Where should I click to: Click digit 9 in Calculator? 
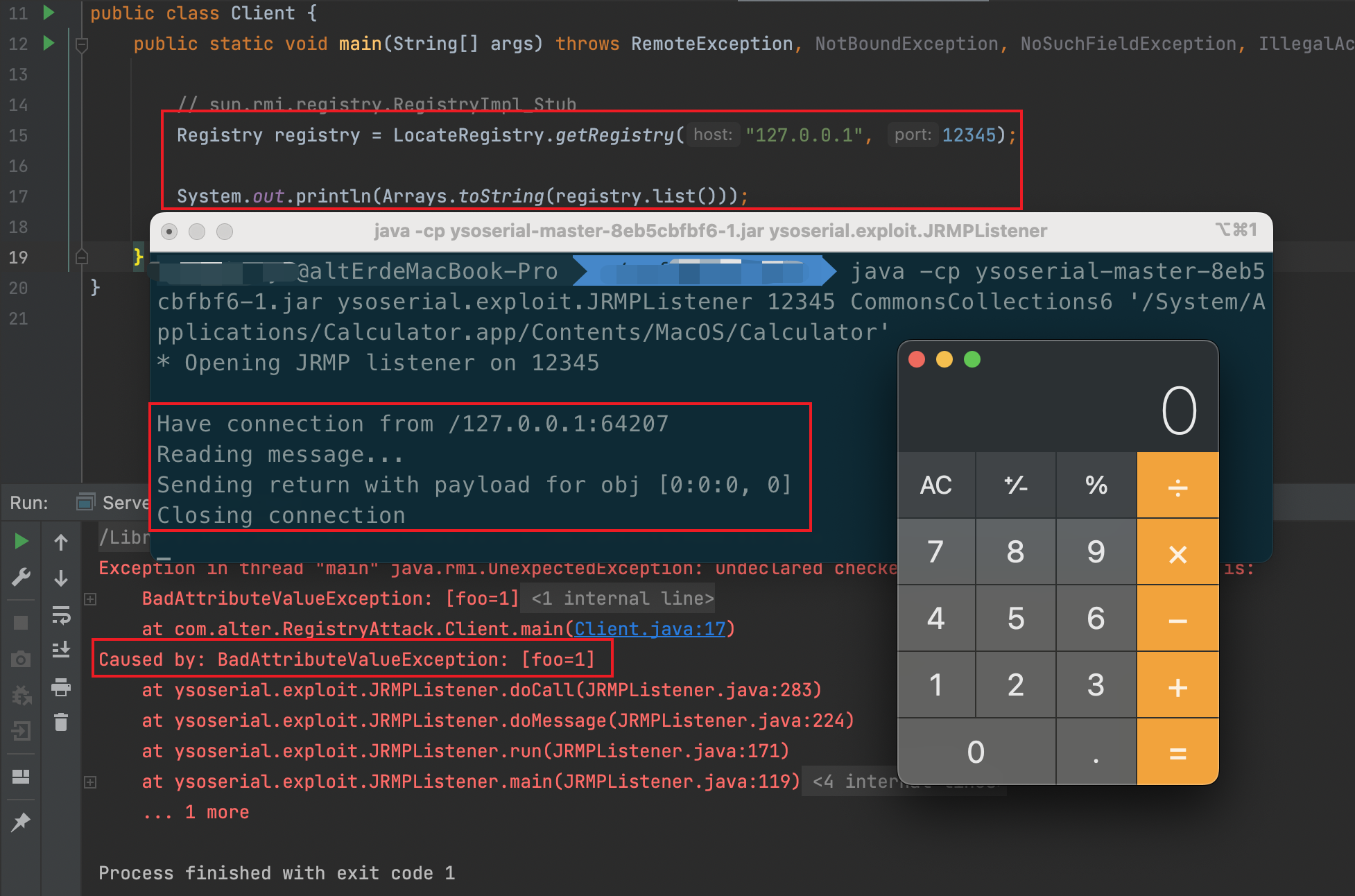(1096, 552)
